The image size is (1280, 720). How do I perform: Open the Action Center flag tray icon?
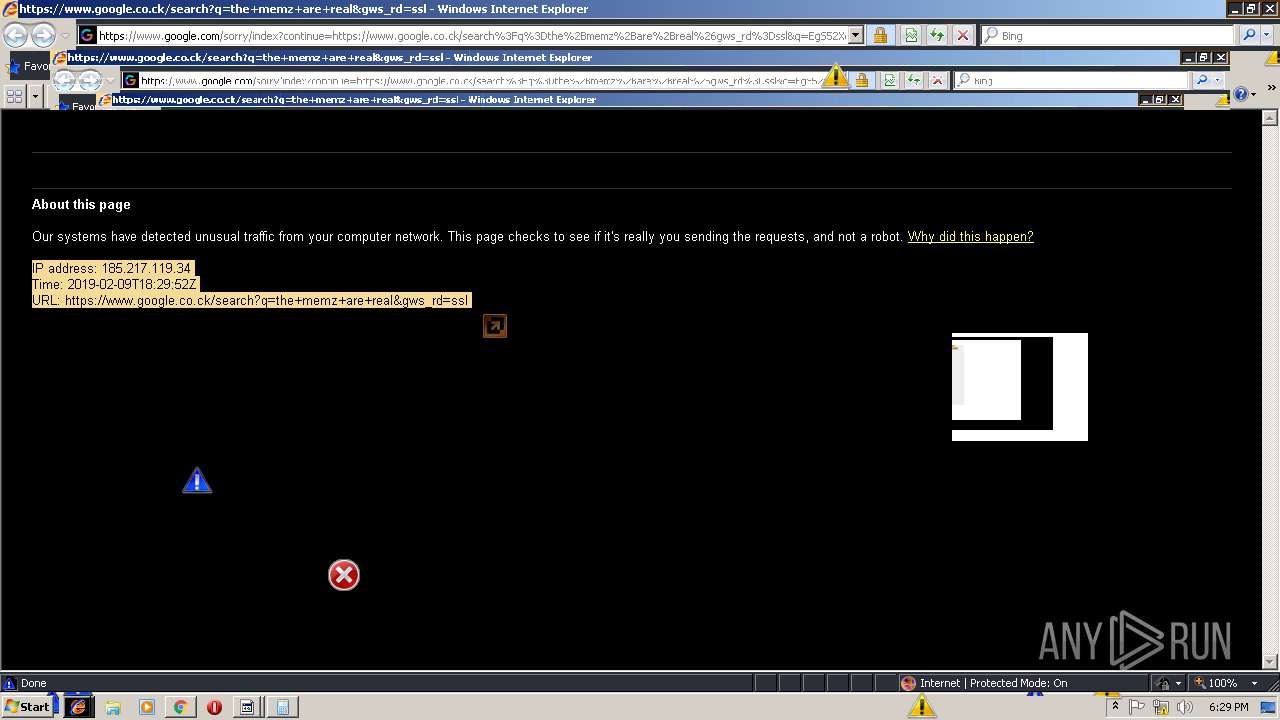[1138, 707]
